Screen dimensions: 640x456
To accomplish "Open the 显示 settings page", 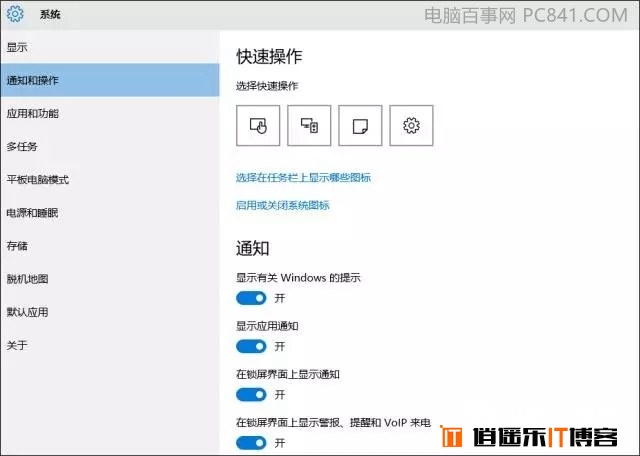I will [x=110, y=47].
